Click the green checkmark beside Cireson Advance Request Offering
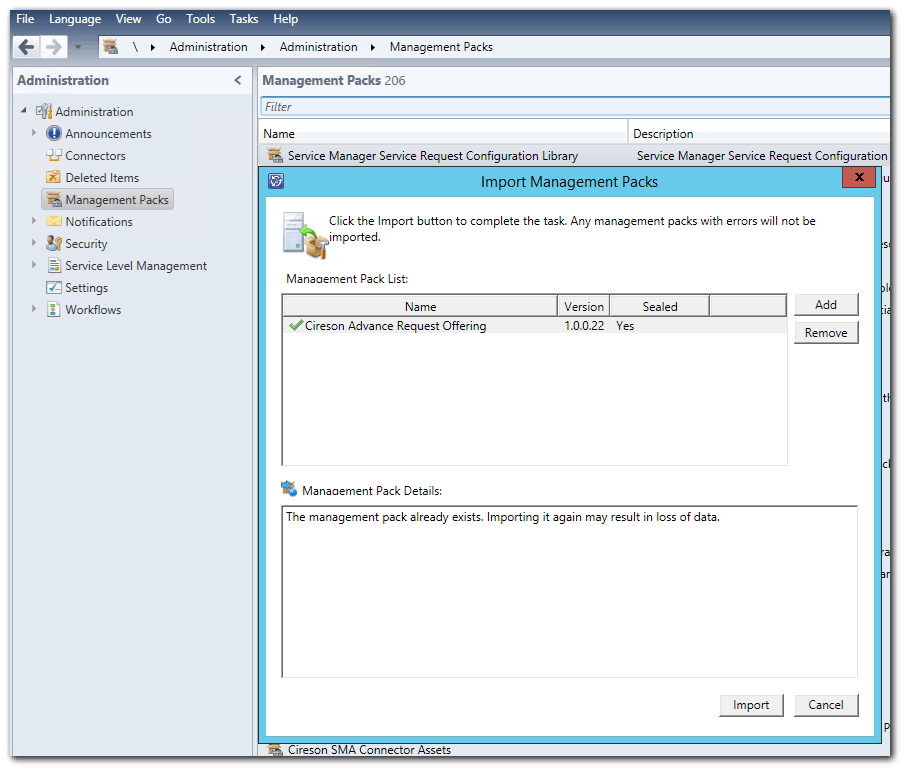This screenshot has width=908, height=774. point(295,325)
